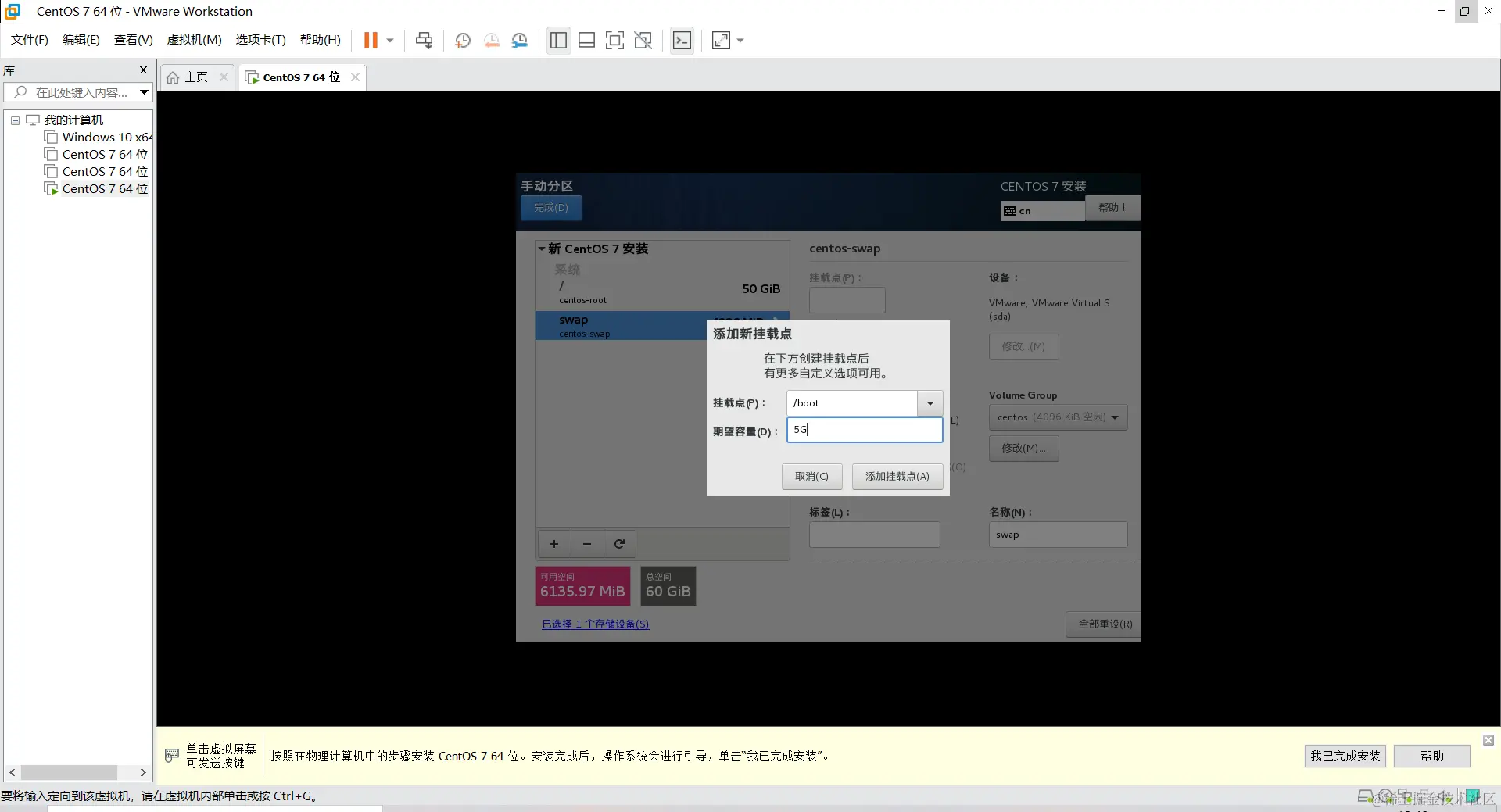Revert the virtual machine to a snapshot
1501x812 pixels.
pyautogui.click(x=492, y=40)
